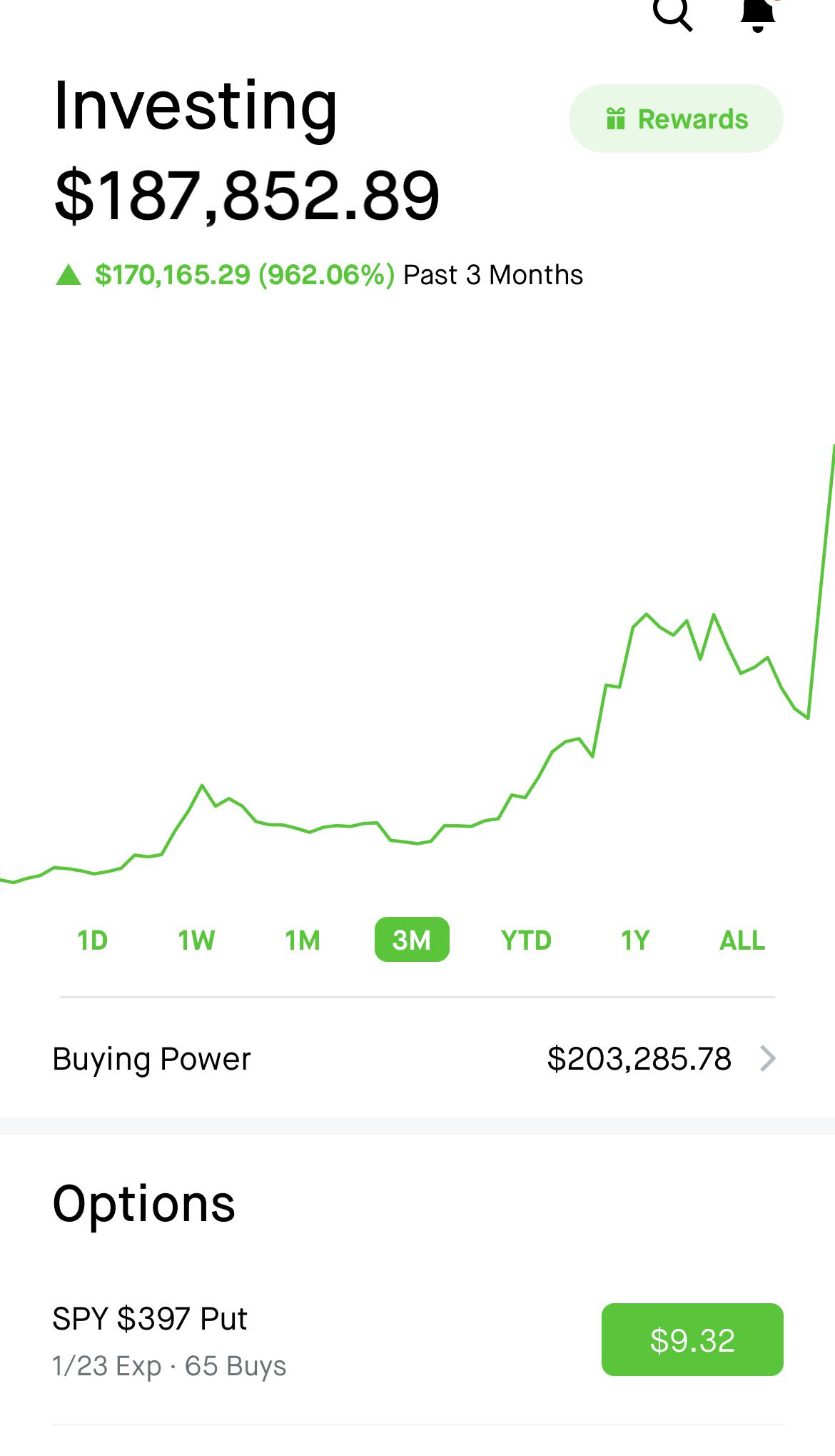
Task: Select the 1Y time range
Action: 635,940
